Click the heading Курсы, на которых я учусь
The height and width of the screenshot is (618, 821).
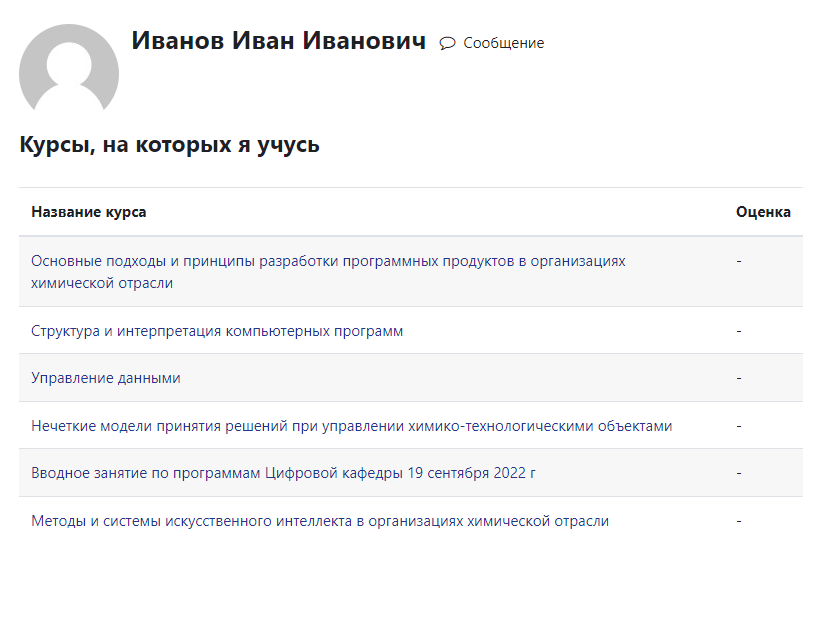[169, 145]
